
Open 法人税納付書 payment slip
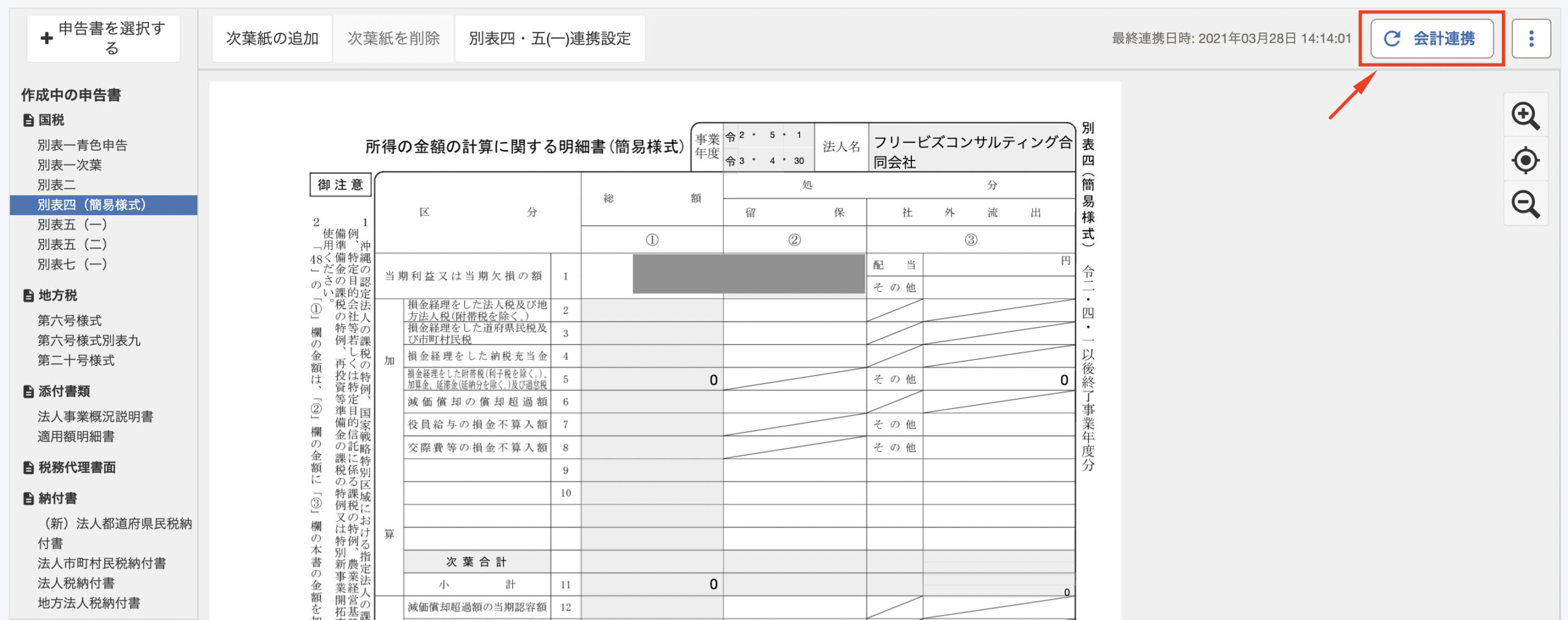coord(76,583)
